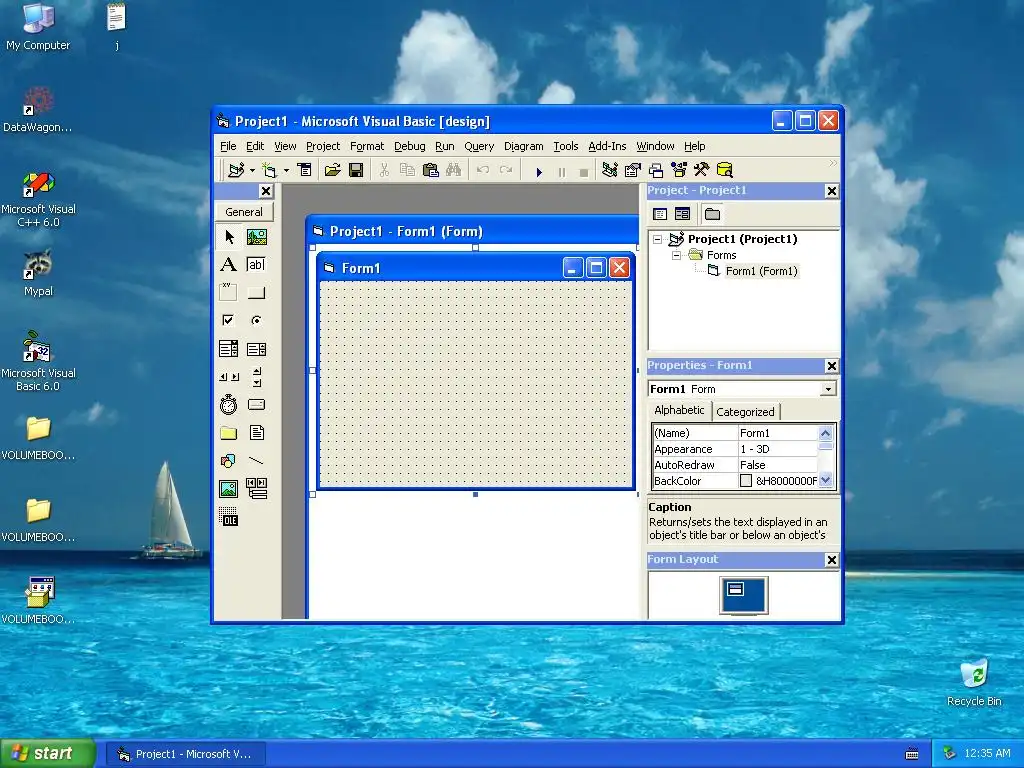
Task: Open the Object Browser toolbar icon
Action: click(x=679, y=170)
